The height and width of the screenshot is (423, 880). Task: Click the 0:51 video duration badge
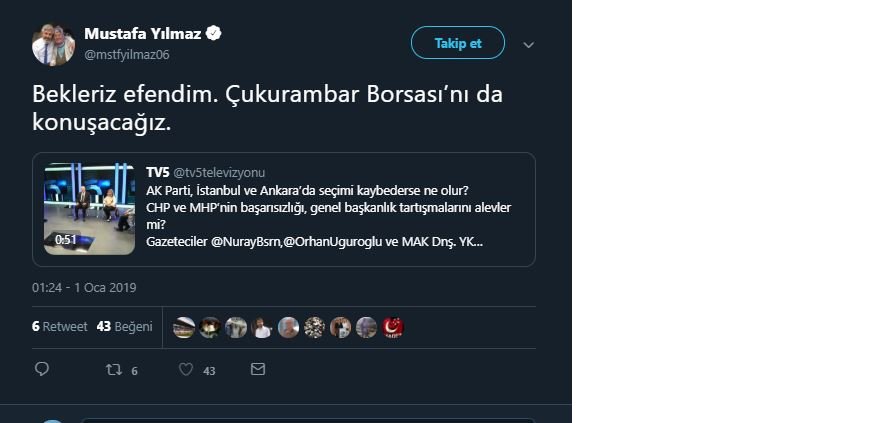point(66,240)
